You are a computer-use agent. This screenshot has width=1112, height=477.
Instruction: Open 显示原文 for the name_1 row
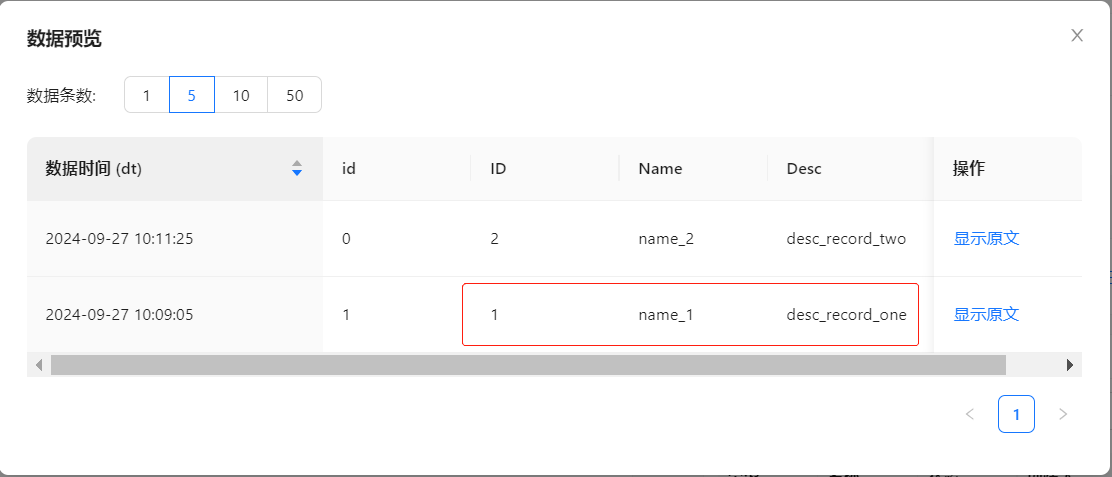986,315
